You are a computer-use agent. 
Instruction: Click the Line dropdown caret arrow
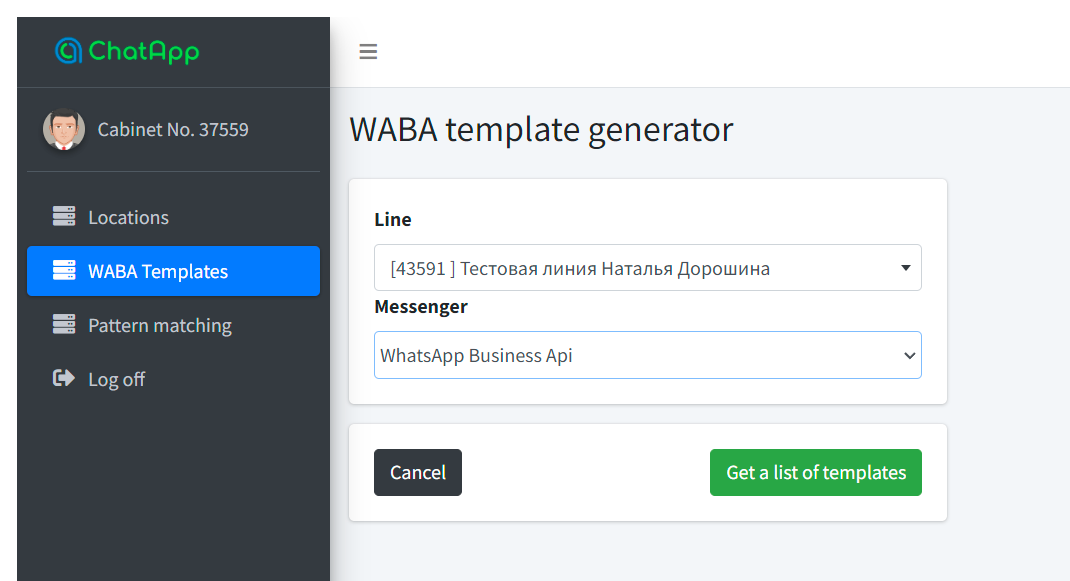click(905, 268)
